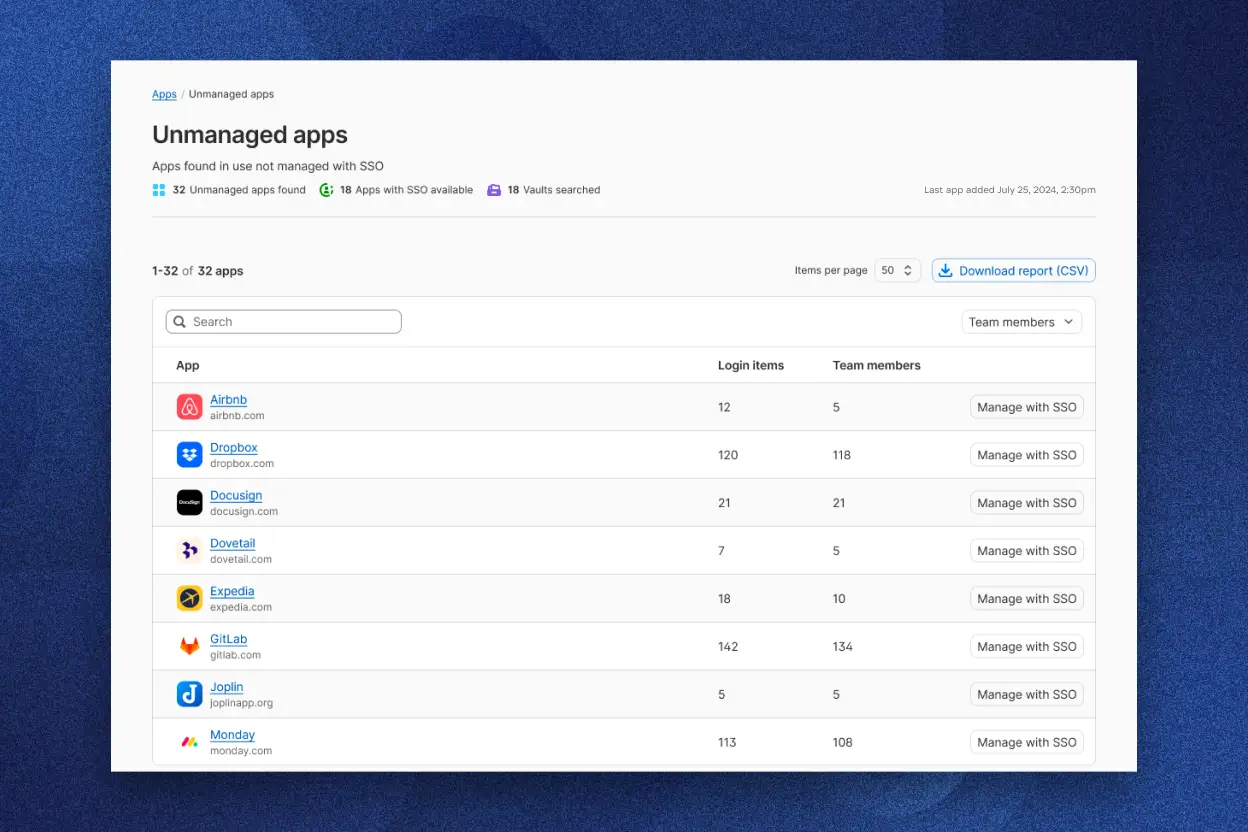Image resolution: width=1248 pixels, height=832 pixels.
Task: Sort by the Login items column header
Action: (x=751, y=365)
